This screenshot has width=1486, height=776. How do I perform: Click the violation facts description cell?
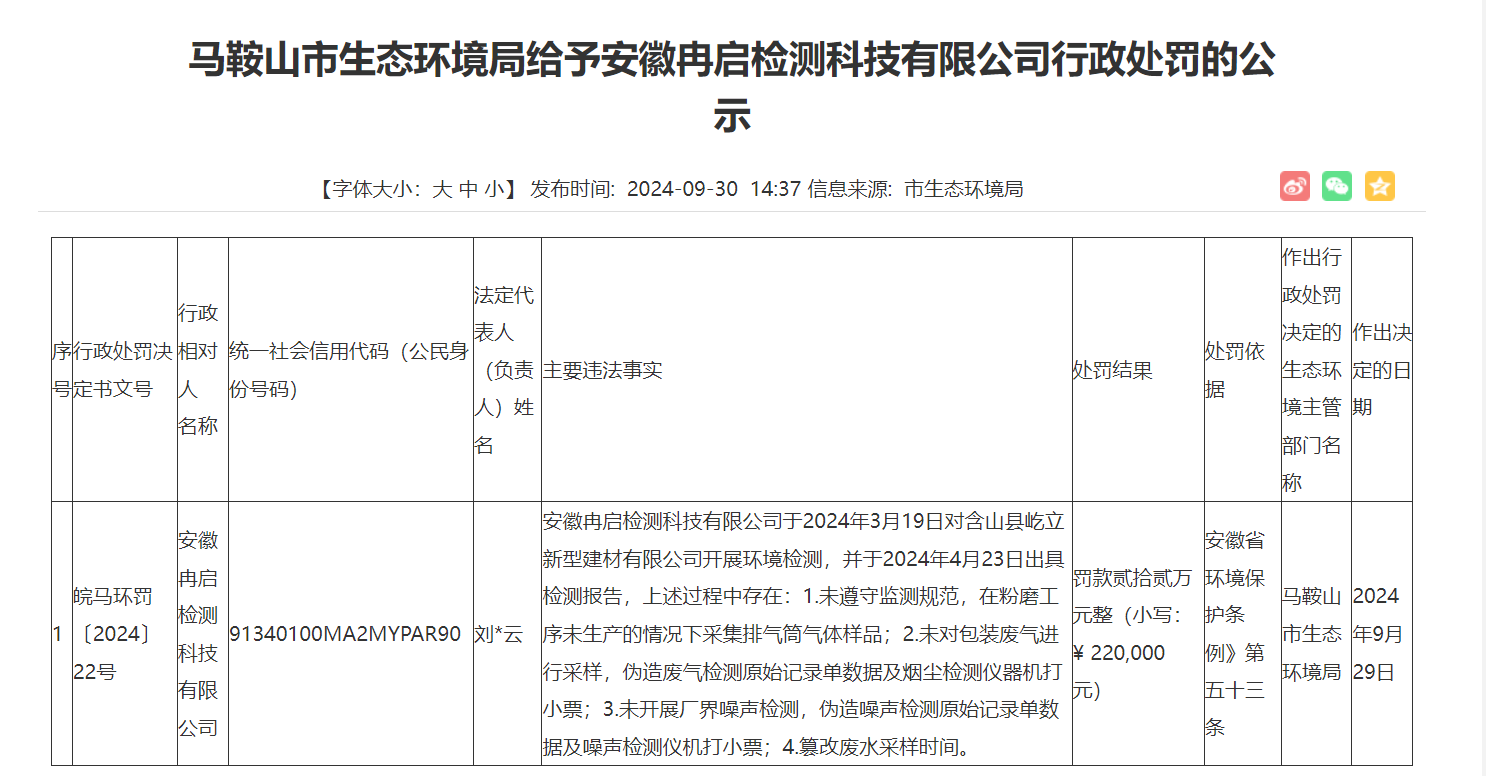(x=806, y=634)
